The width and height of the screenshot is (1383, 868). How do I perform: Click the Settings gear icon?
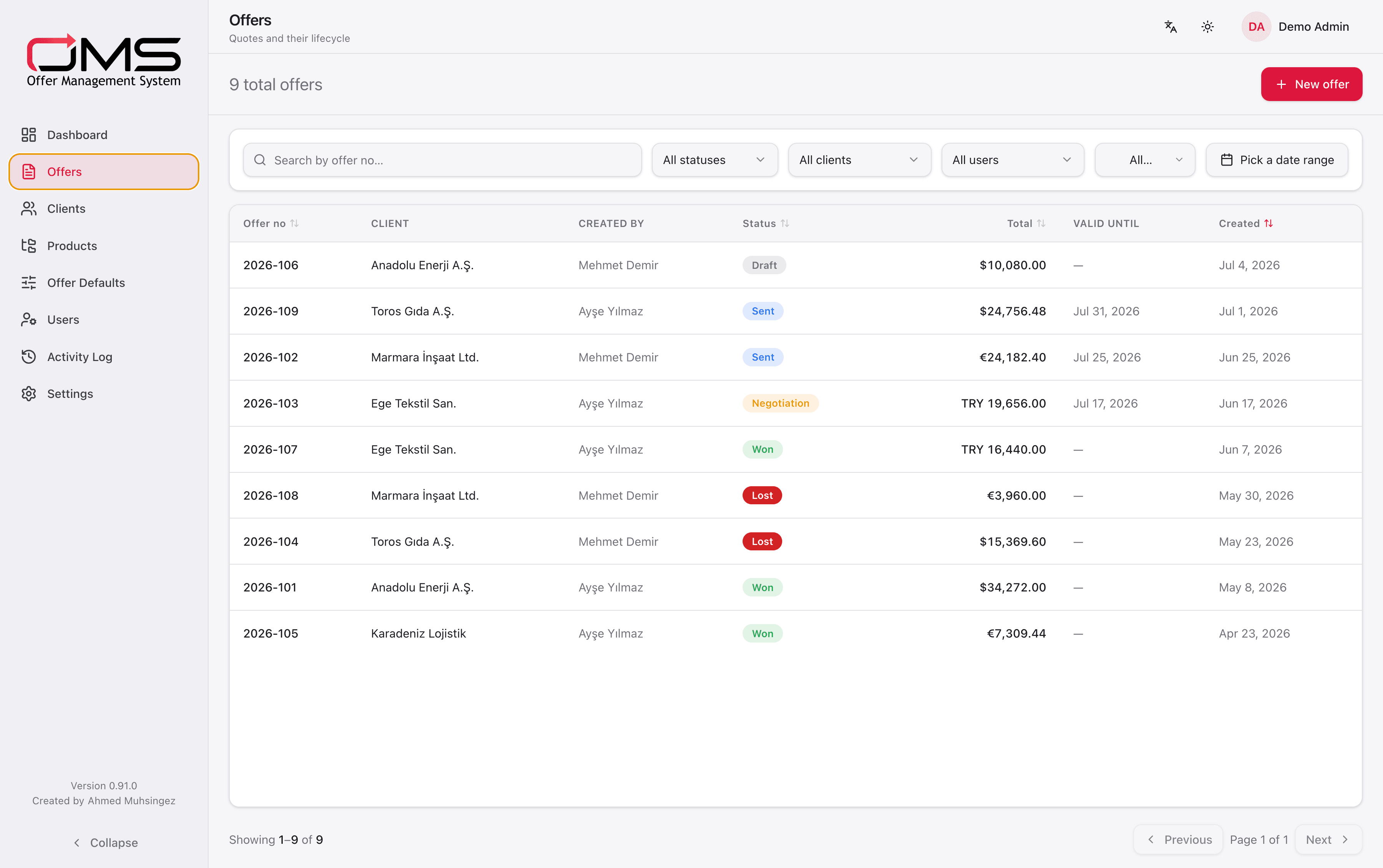click(29, 394)
